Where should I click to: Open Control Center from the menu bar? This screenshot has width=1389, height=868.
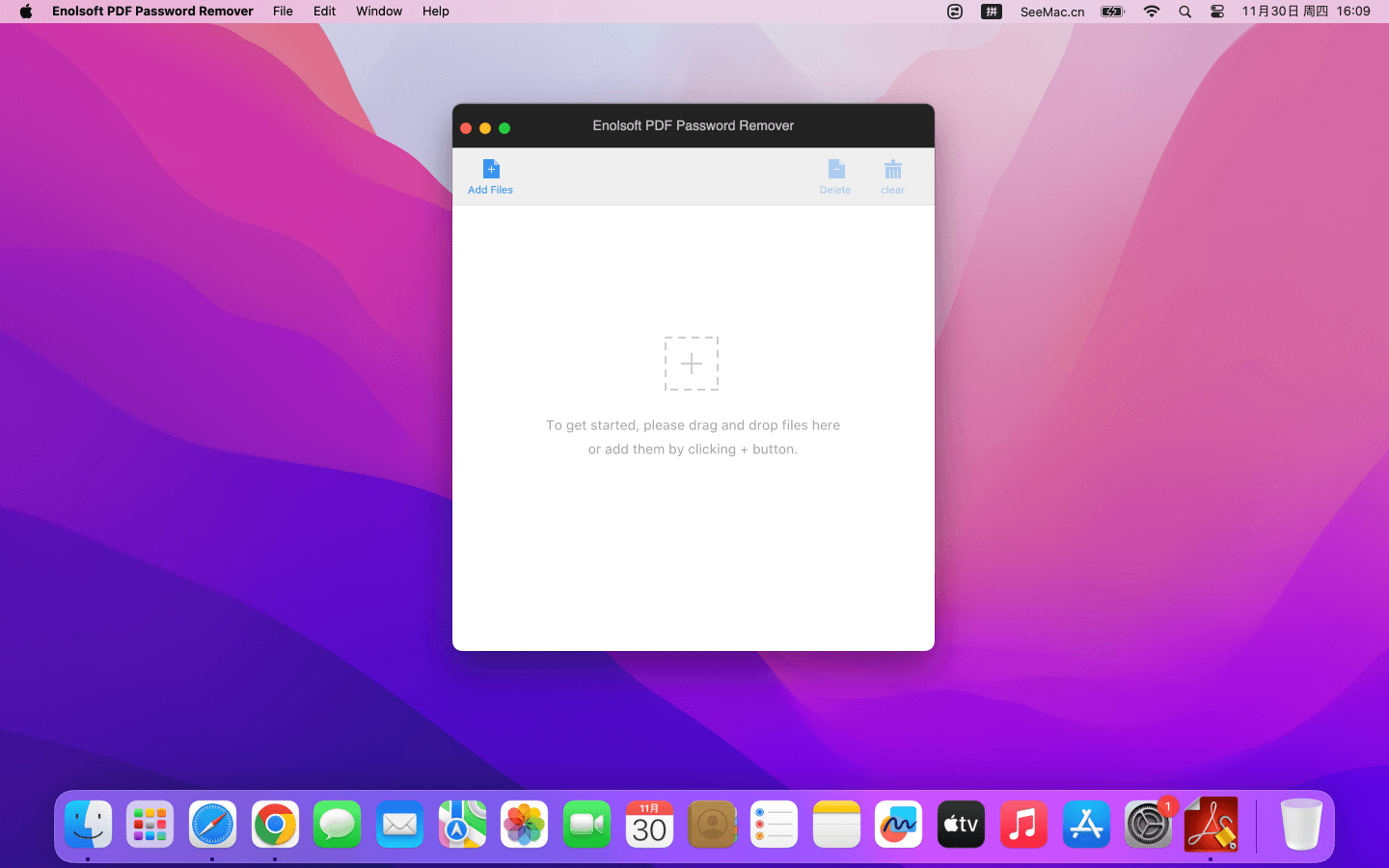point(1217,12)
